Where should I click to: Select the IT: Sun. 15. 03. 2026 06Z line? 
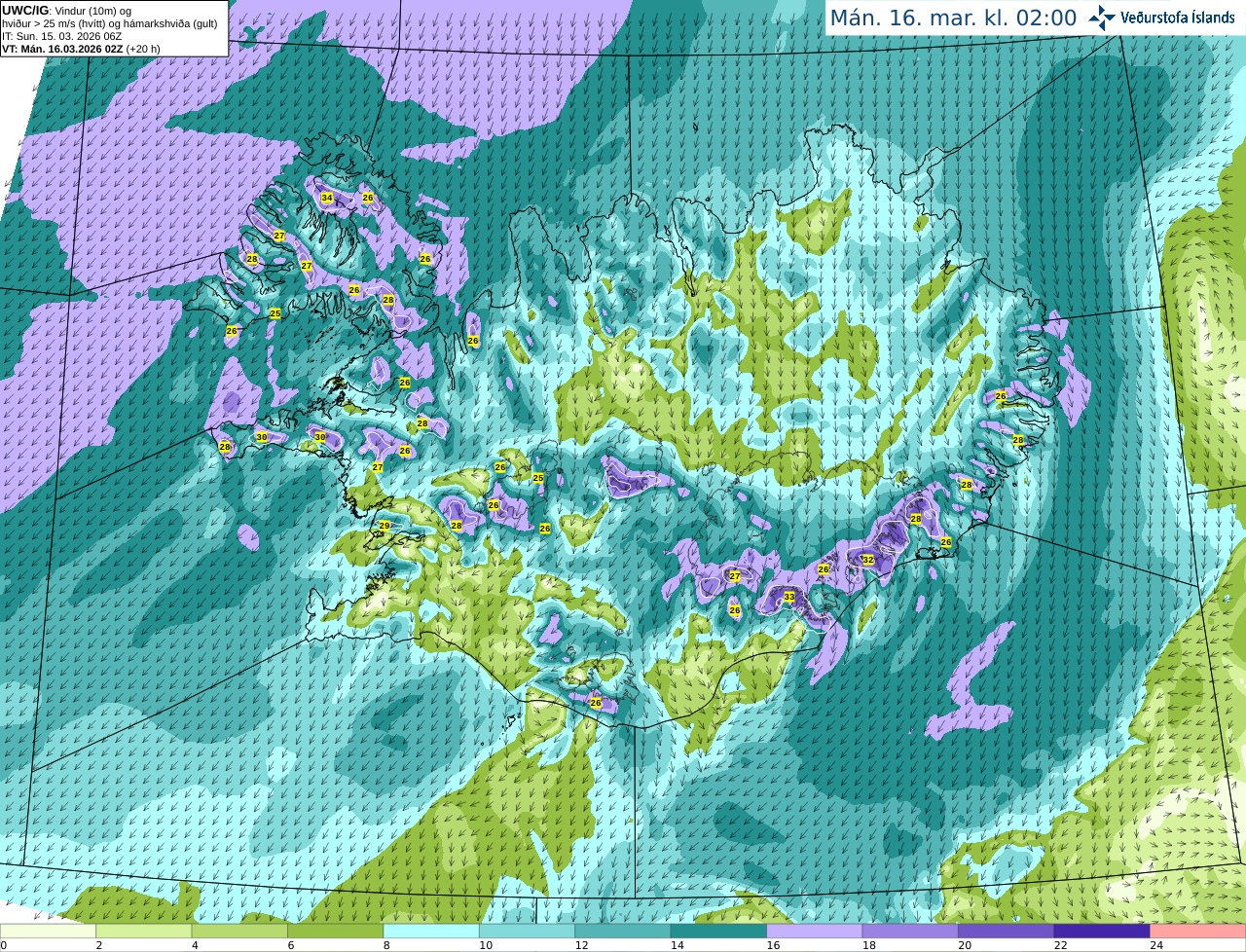point(62,36)
